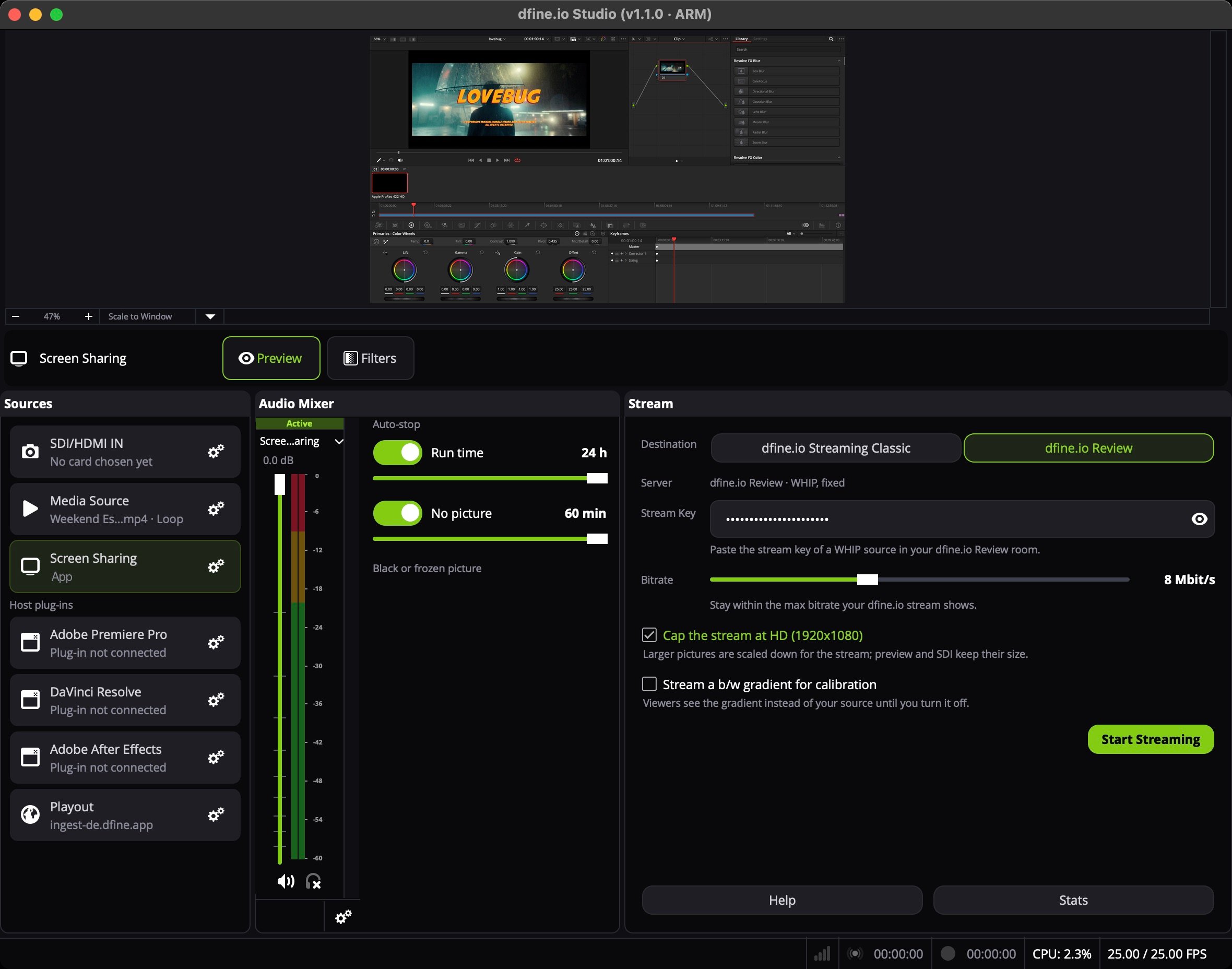Open the Help button
Screen dimensions: 1232x969
click(x=782, y=901)
